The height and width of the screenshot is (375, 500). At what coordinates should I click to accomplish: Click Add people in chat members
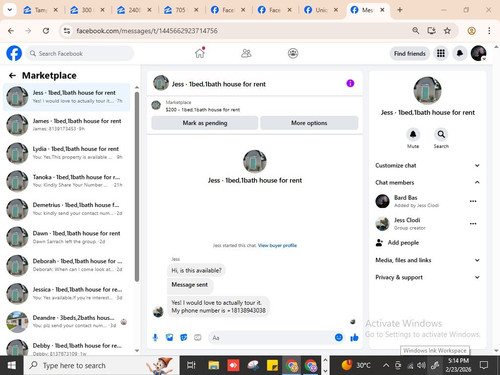[397, 243]
